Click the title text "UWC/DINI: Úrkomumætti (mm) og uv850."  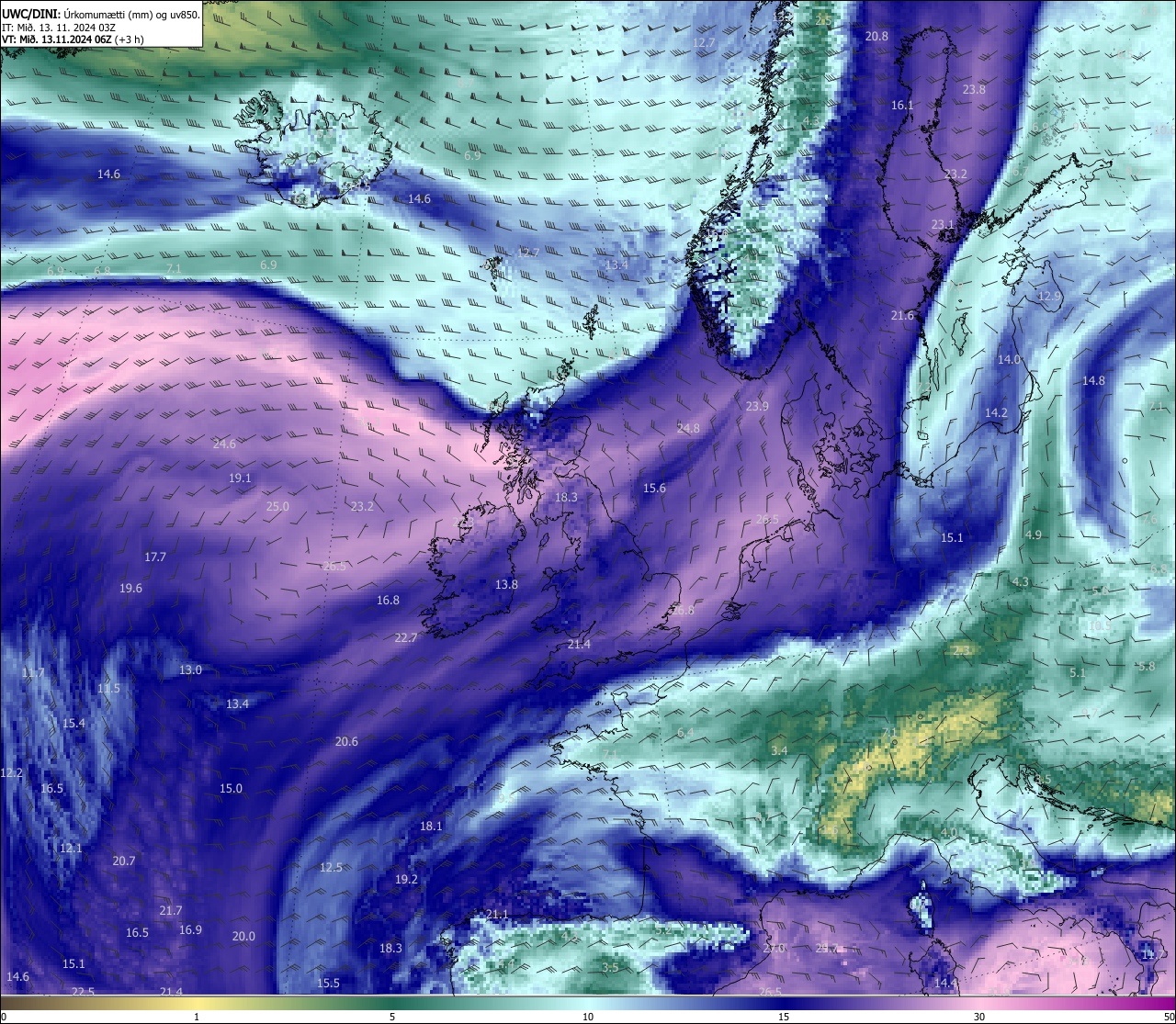[101, 14]
